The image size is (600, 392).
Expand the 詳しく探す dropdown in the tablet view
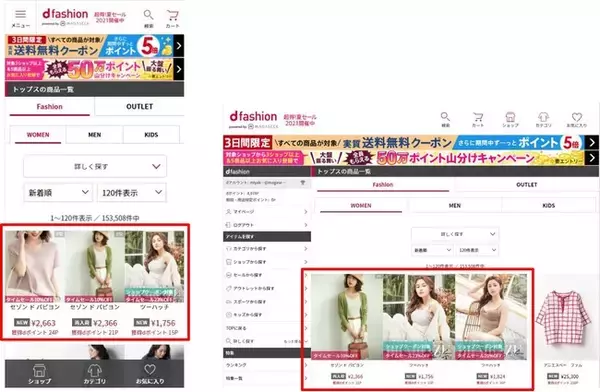point(455,234)
